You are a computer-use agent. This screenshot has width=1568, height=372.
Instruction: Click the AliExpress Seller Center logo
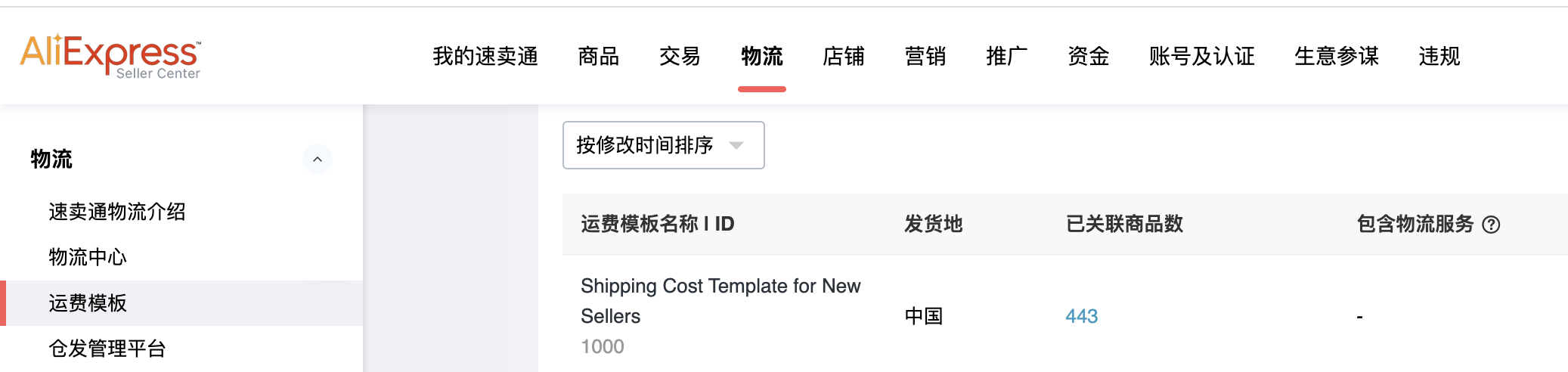click(x=110, y=56)
